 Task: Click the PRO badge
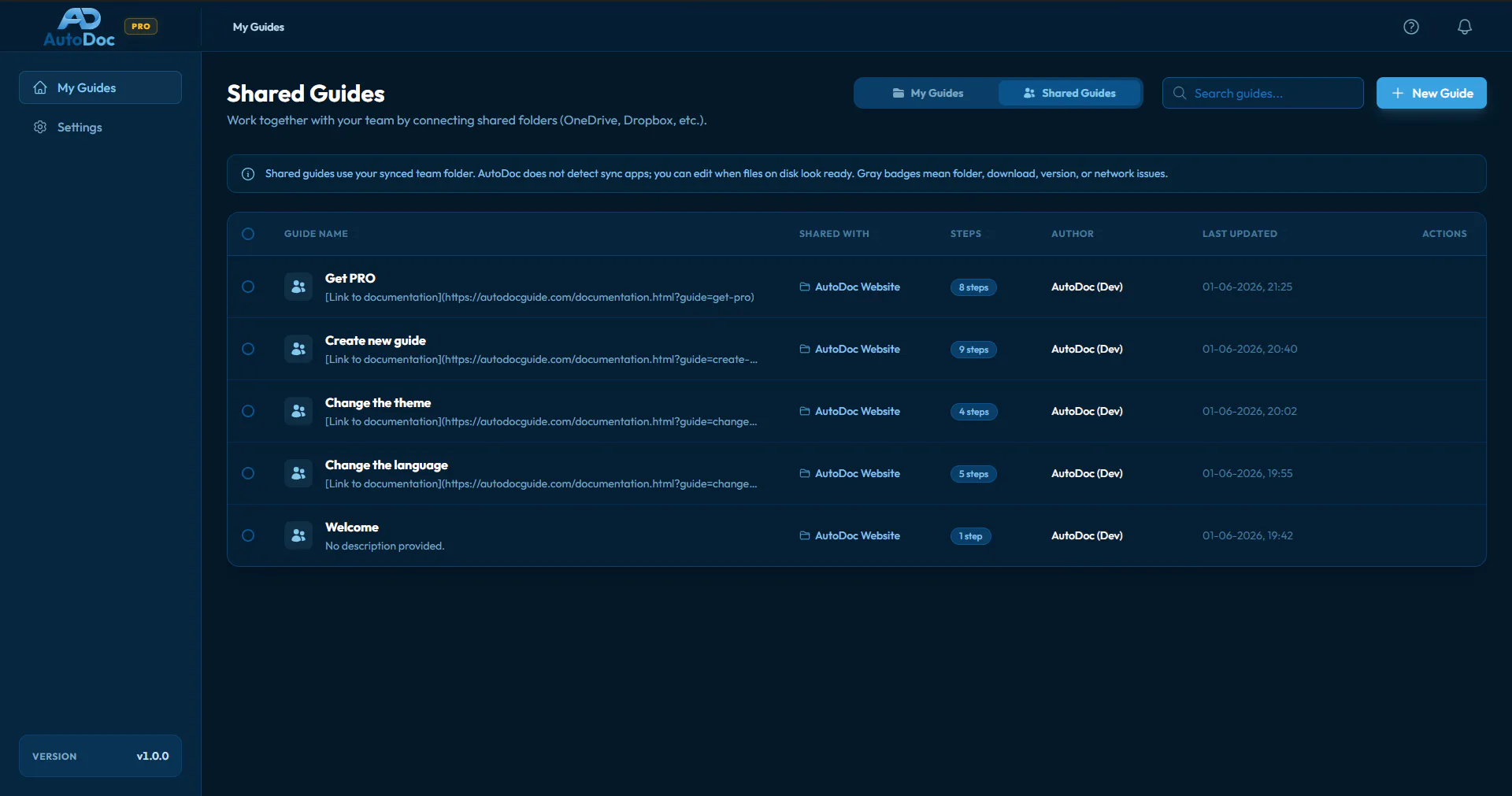click(141, 26)
